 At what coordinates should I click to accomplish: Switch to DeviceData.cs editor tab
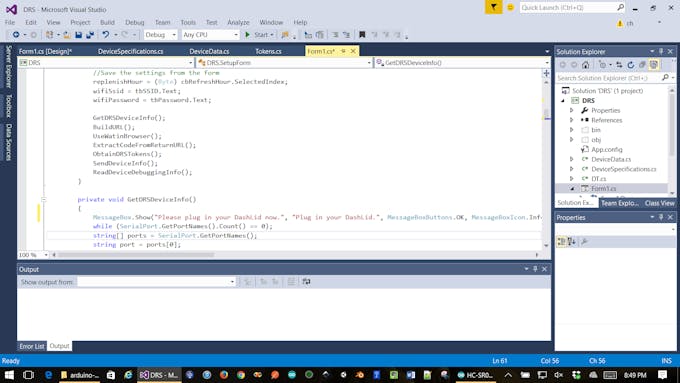tap(209, 51)
